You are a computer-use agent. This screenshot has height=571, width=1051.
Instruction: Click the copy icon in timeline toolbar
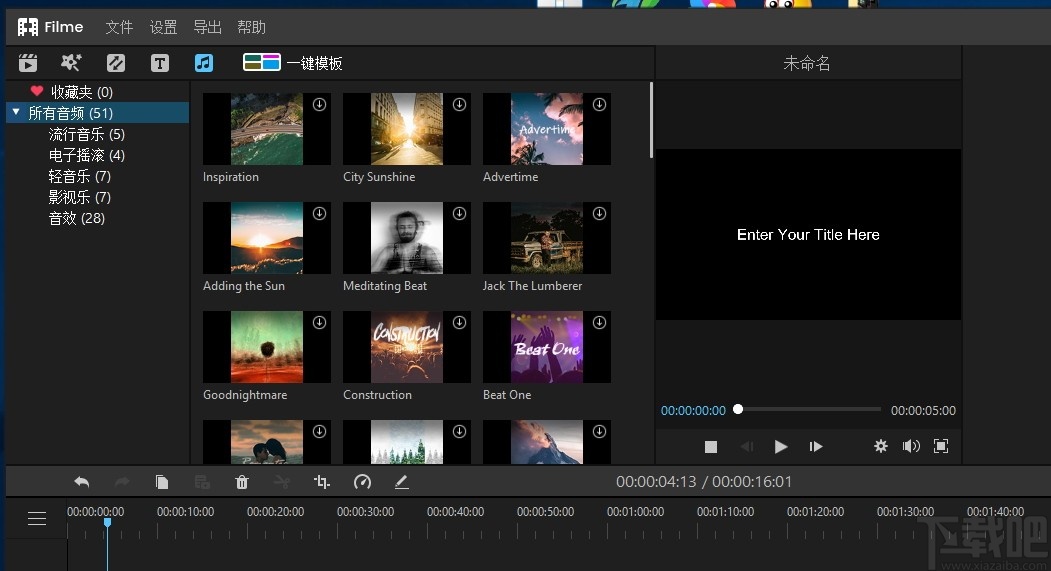pyautogui.click(x=162, y=482)
